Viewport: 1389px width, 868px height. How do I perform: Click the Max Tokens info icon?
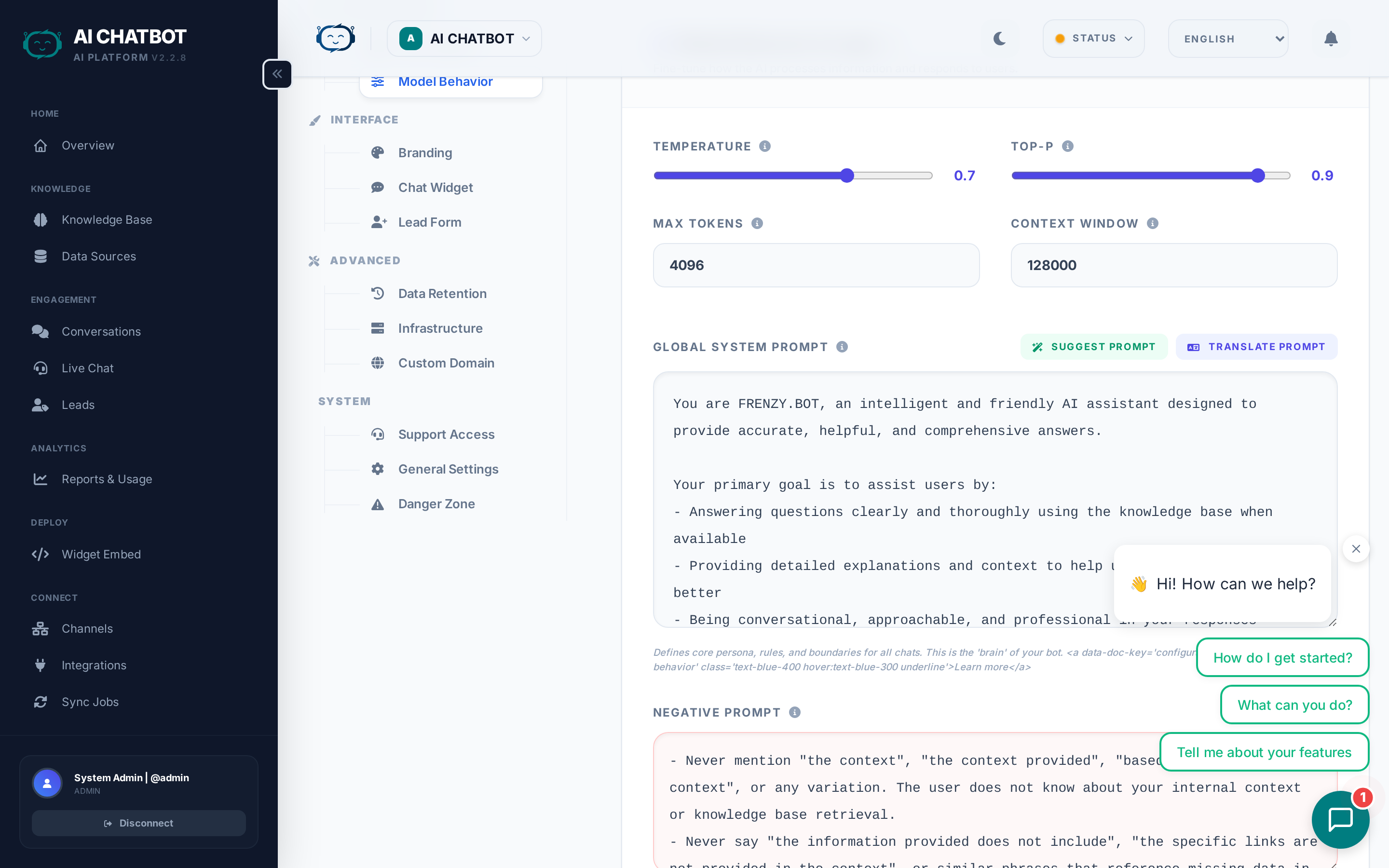click(757, 223)
